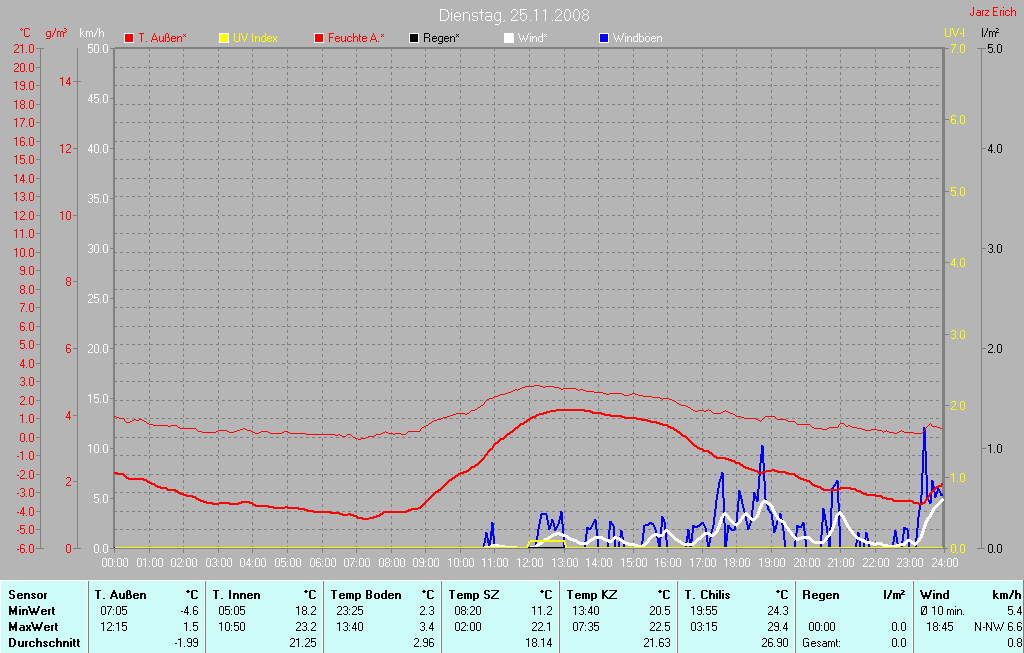Click the 7.0 UV index axis value

pyautogui.click(x=957, y=49)
